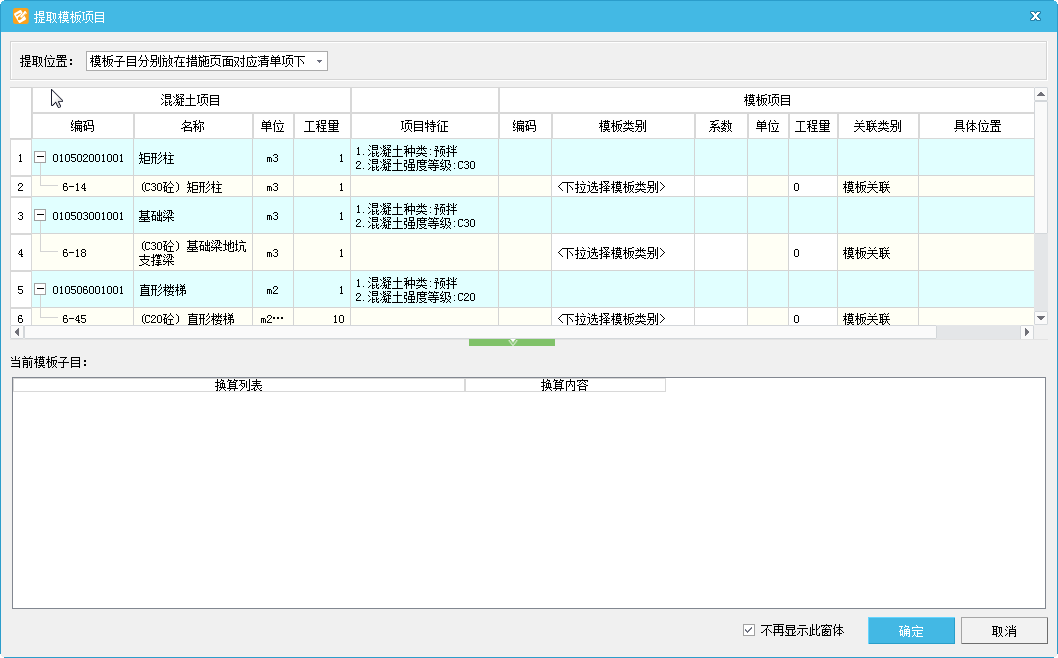This screenshot has height=658, width=1058.
Task: Click the 换算内容 column header
Action: click(x=564, y=385)
